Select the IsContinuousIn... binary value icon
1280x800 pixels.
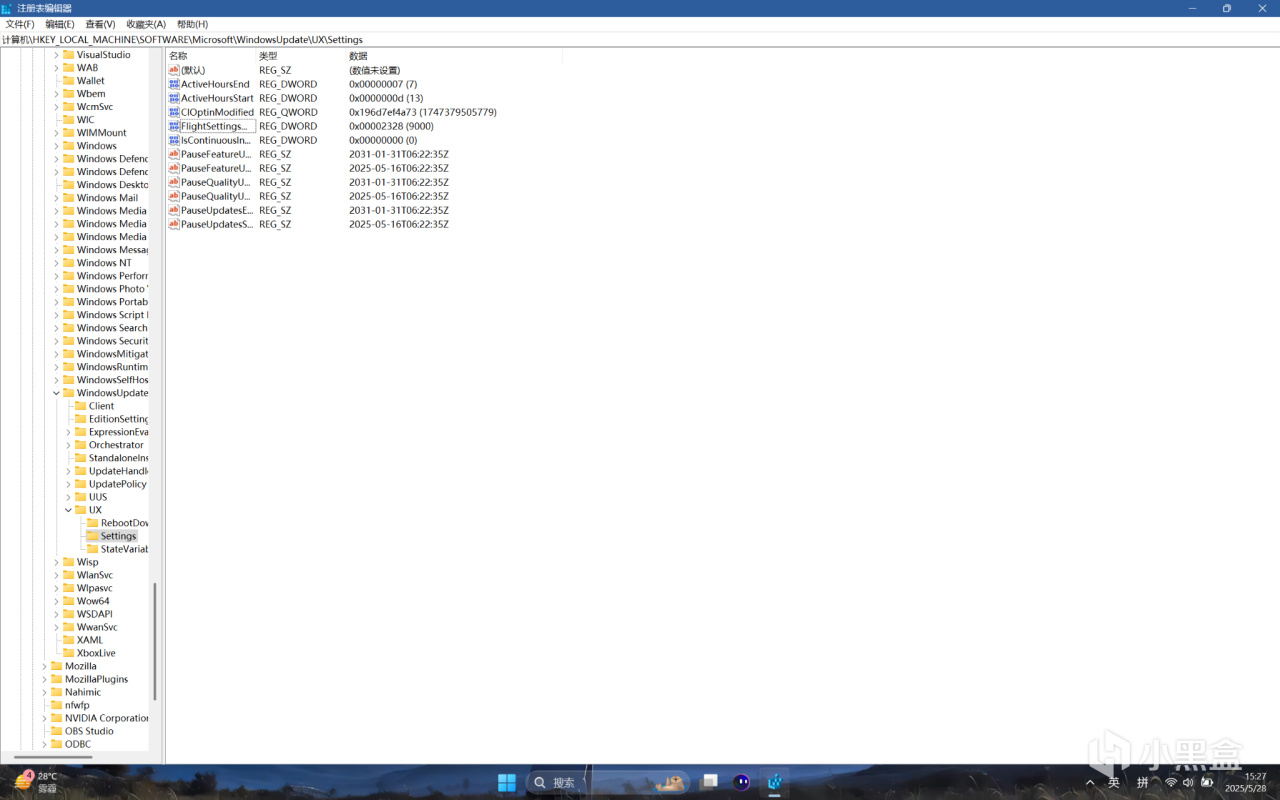coord(174,140)
